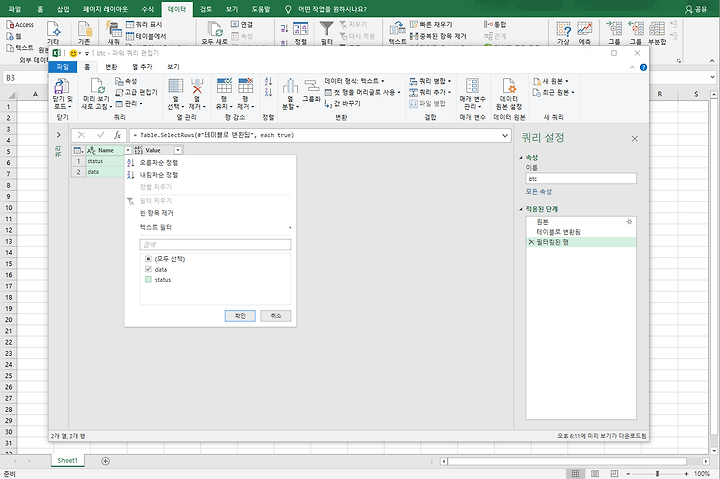
Task: Click the filter search (검색) field
Action: point(215,244)
